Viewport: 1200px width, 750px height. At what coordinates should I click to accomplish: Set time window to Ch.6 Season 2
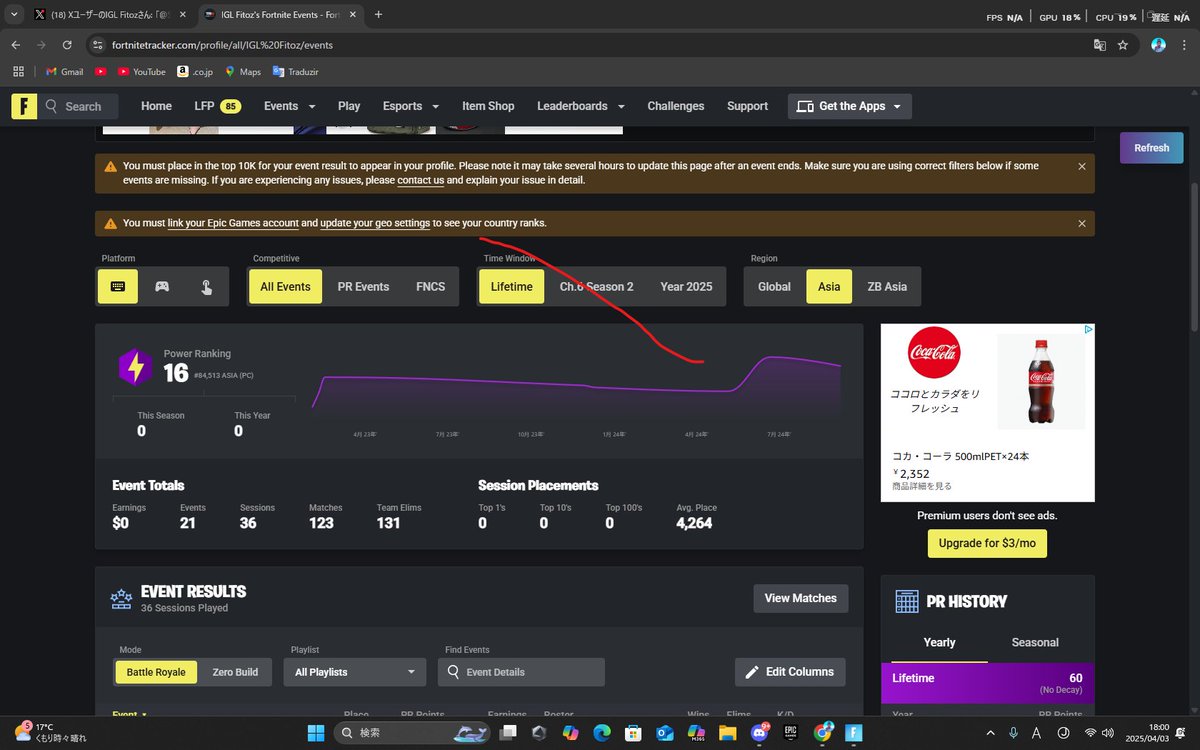pyautogui.click(x=596, y=287)
